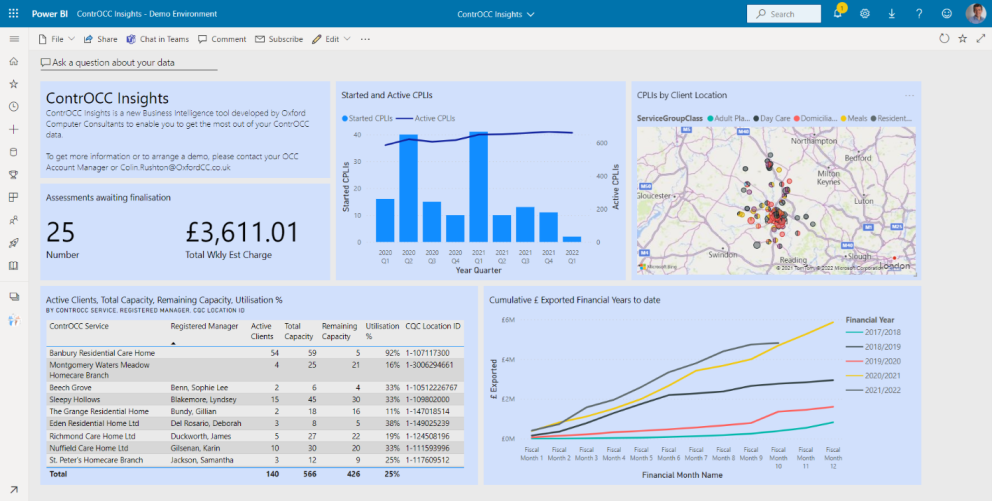The image size is (992, 501).
Task: Open the app launcher waffle icon
Action: pyautogui.click(x=13, y=13)
